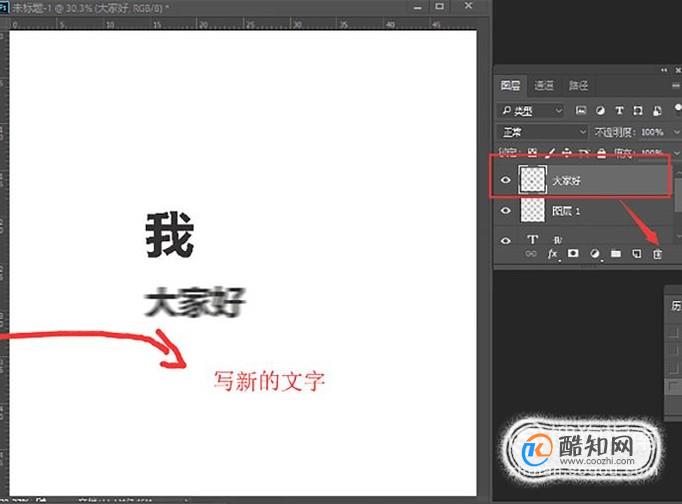Image resolution: width=682 pixels, height=504 pixels.
Task: Select the 图层 1 layer thumbnail
Action: click(532, 210)
